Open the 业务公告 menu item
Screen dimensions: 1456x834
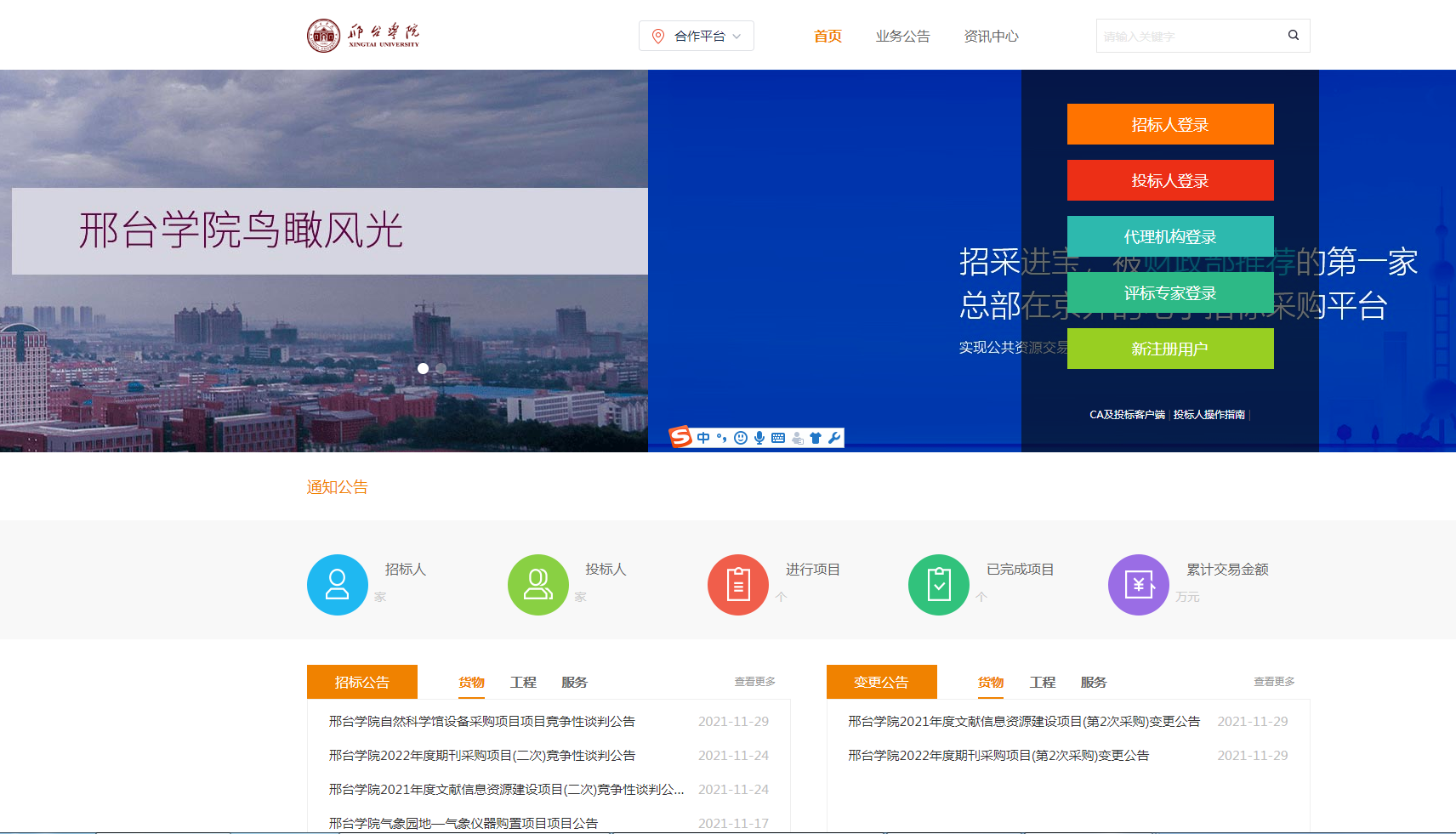pyautogui.click(x=902, y=36)
